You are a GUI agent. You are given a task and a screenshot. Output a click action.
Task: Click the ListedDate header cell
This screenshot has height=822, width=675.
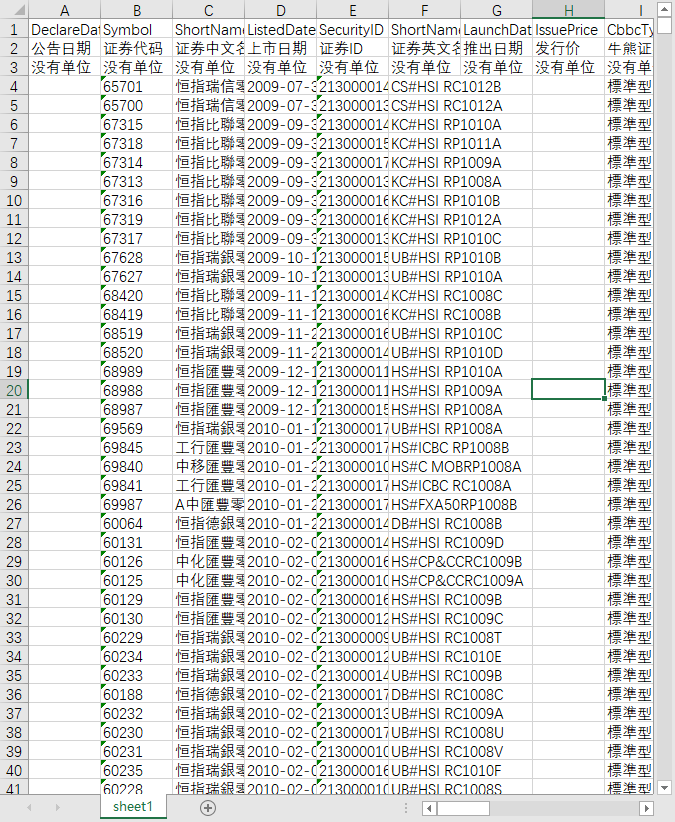(x=280, y=29)
